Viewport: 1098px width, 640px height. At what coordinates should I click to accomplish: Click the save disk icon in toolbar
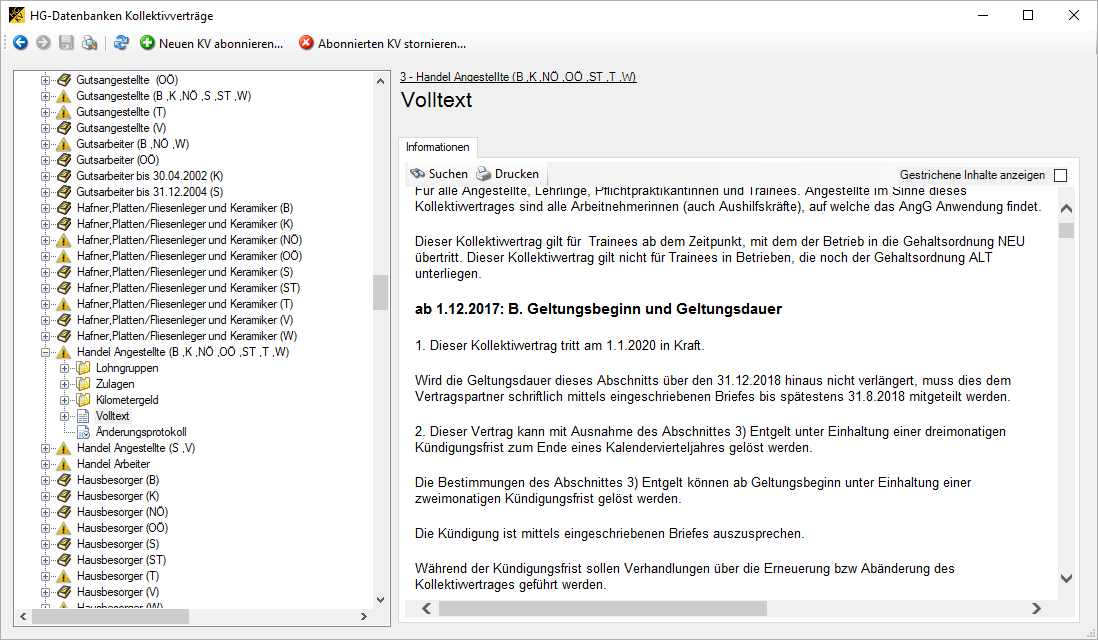pos(66,43)
